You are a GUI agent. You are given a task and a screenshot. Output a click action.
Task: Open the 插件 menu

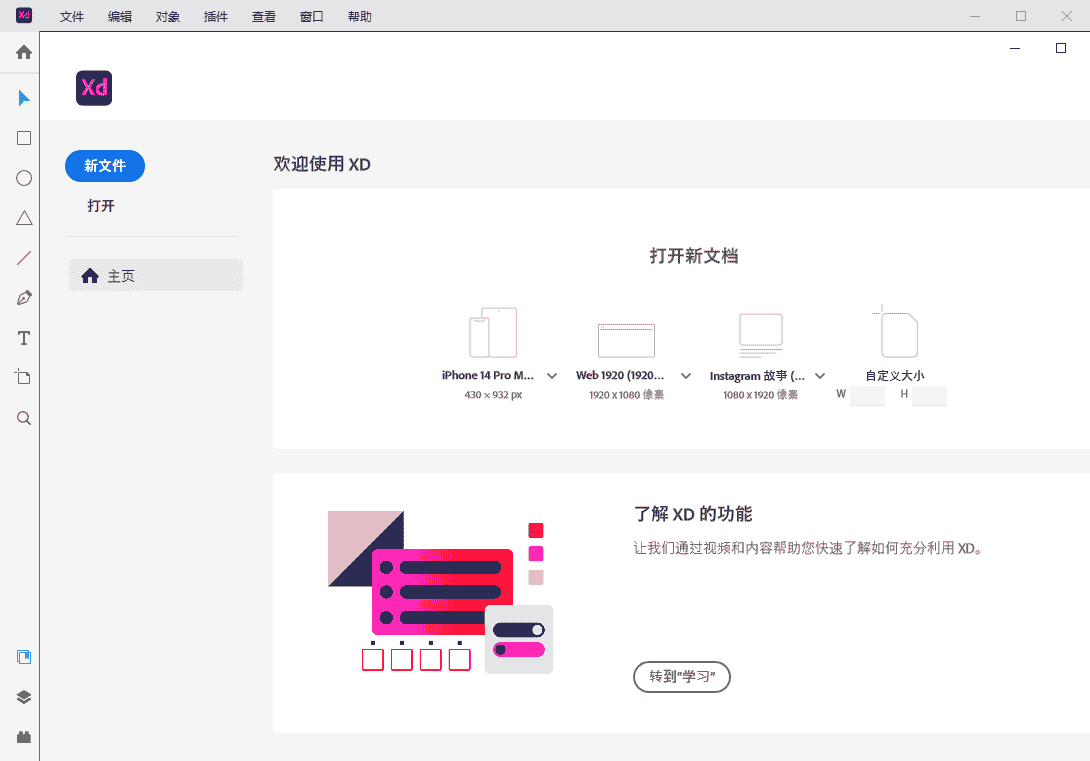pyautogui.click(x=215, y=17)
